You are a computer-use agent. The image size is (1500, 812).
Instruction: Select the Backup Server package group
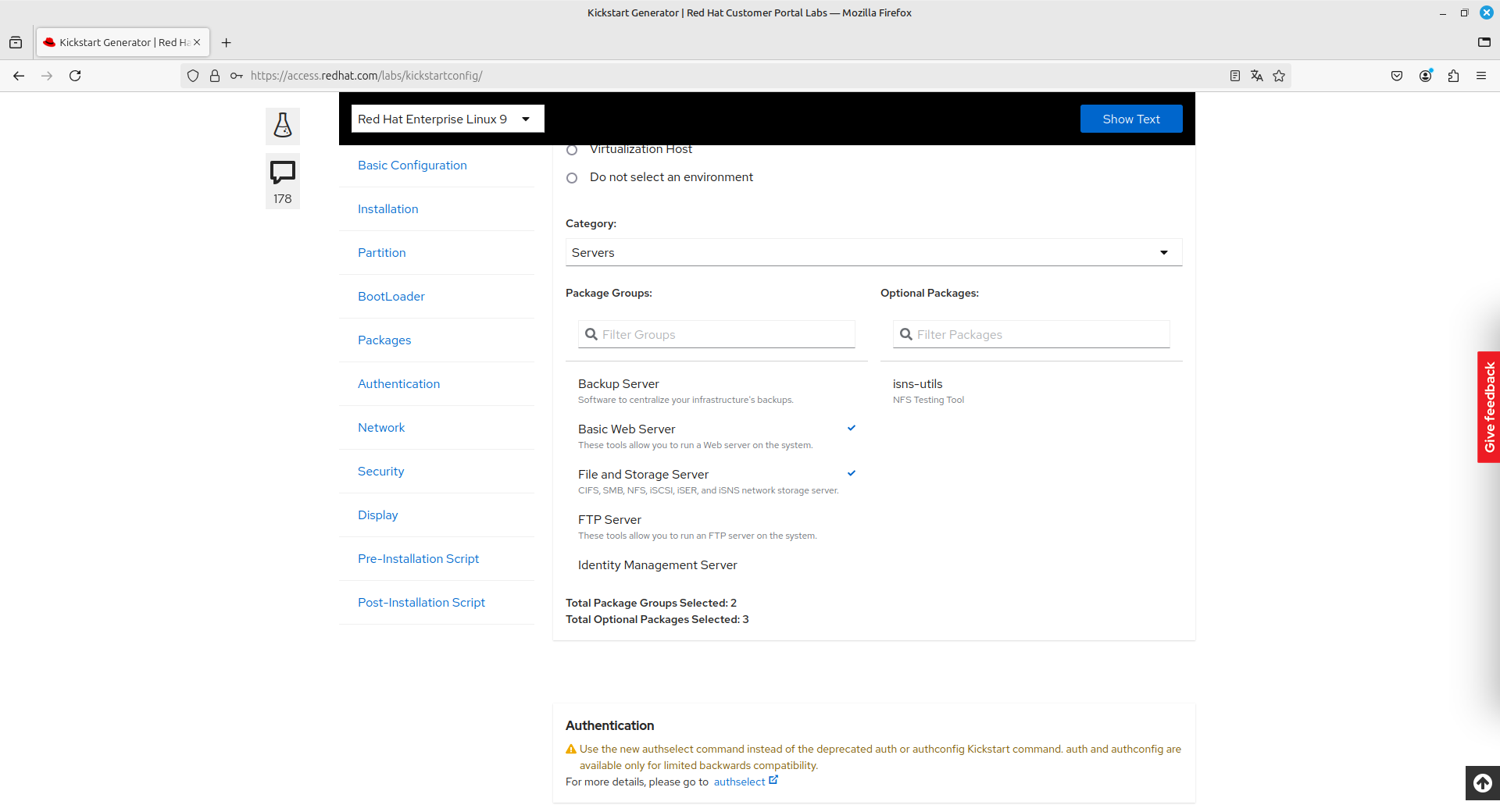(716, 391)
